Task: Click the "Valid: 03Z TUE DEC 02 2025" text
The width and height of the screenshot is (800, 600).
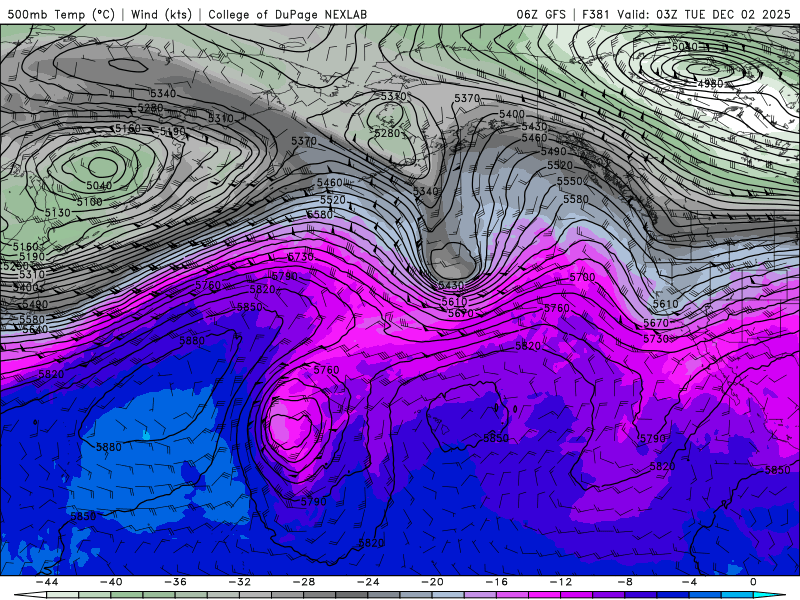Action: pyautogui.click(x=703, y=14)
